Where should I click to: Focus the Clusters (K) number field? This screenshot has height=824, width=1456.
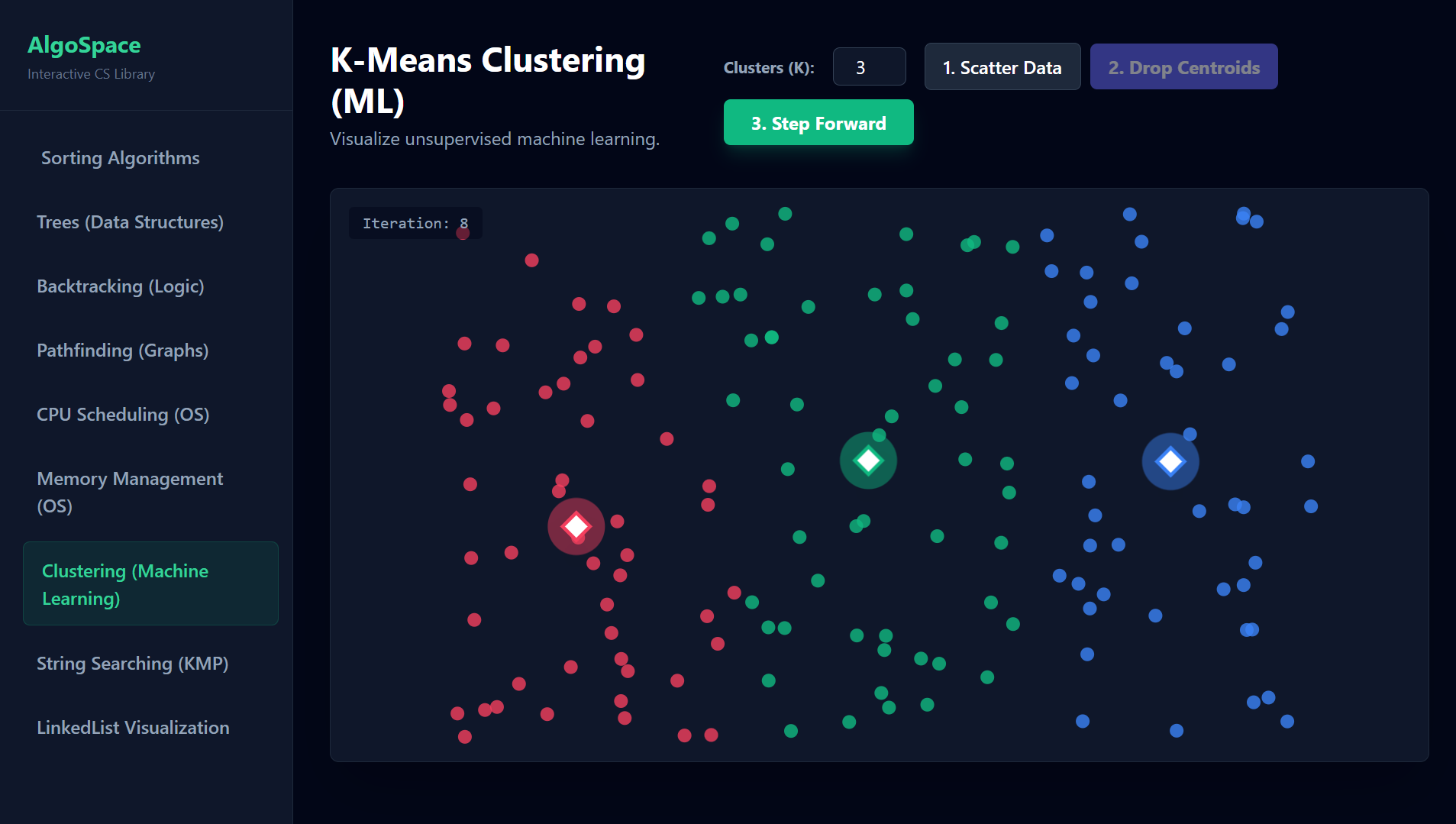869,67
